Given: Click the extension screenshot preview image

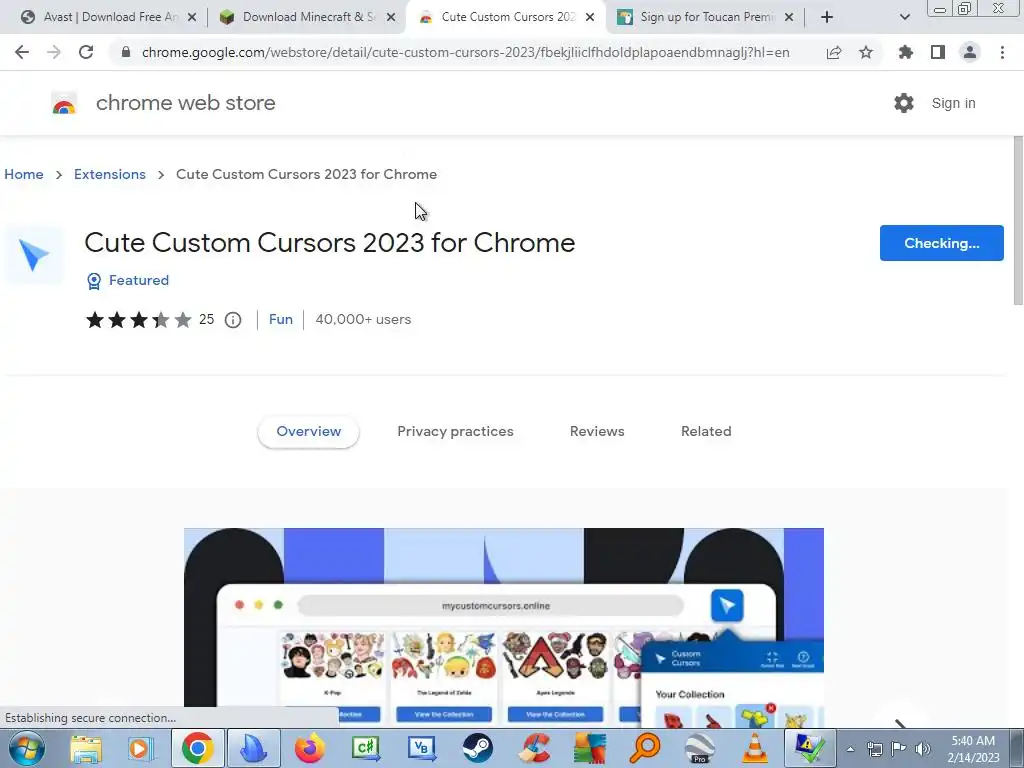Looking at the screenshot, I should (504, 627).
